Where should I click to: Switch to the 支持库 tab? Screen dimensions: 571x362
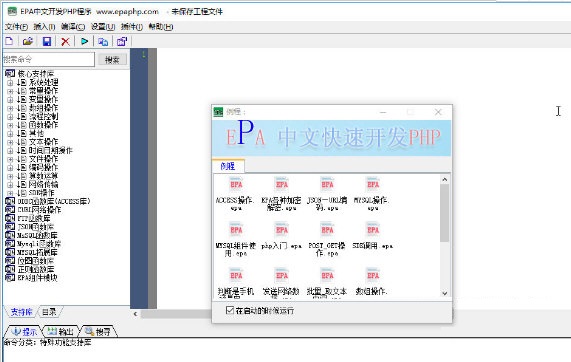tap(21, 312)
